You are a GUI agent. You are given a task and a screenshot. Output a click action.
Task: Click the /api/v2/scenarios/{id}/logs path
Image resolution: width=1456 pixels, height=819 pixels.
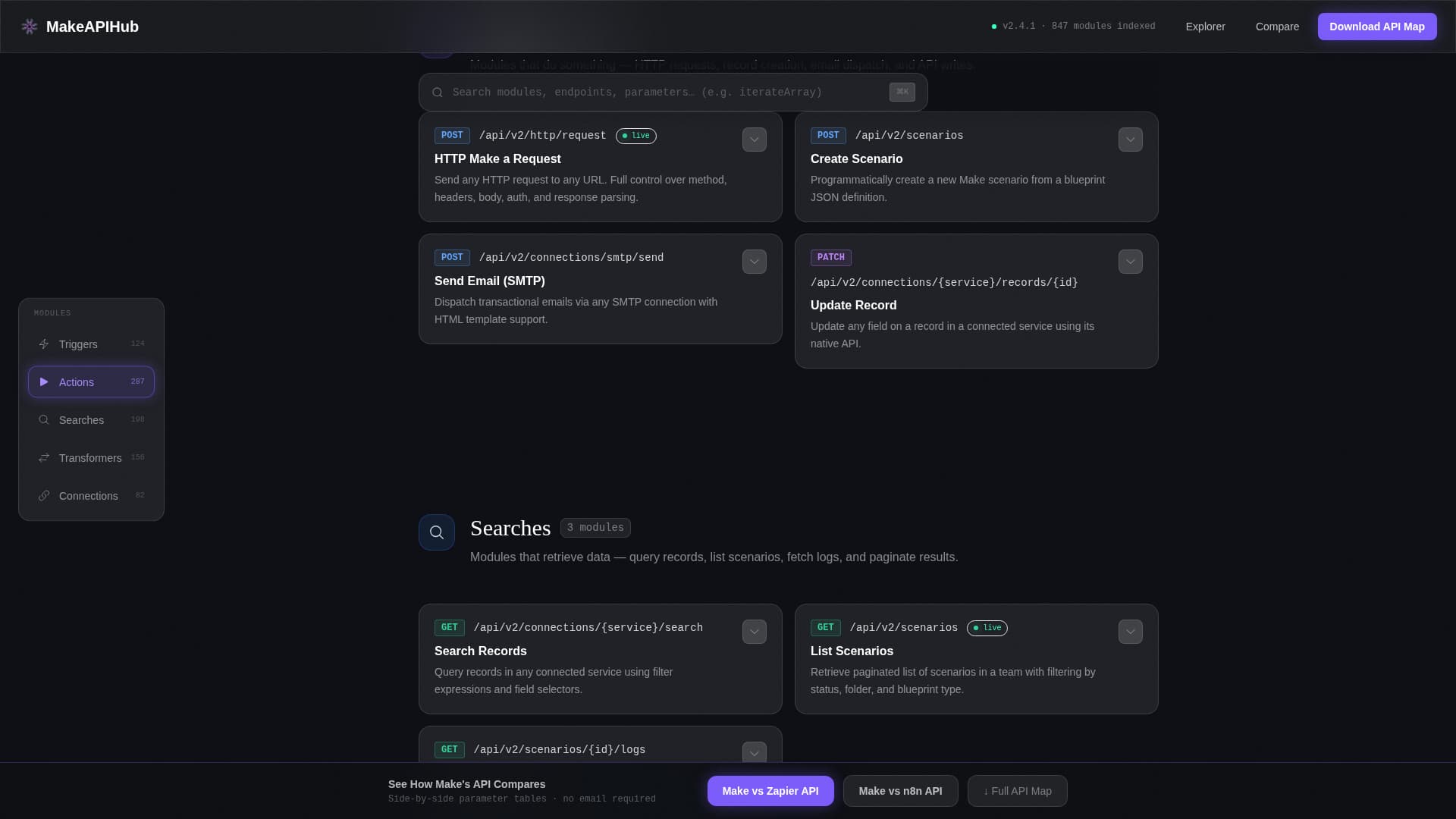pos(559,750)
